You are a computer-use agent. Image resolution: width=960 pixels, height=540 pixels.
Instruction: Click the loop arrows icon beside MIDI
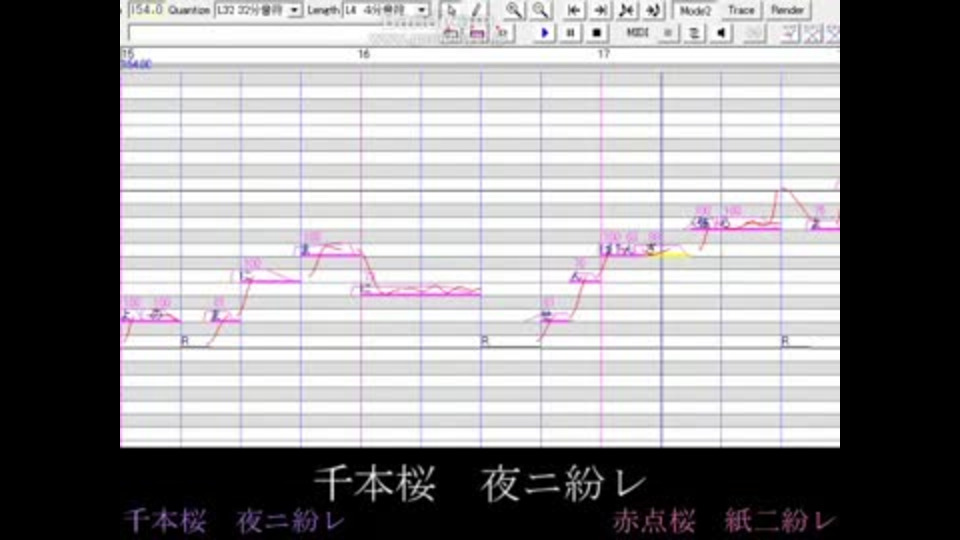pyautogui.click(x=694, y=33)
